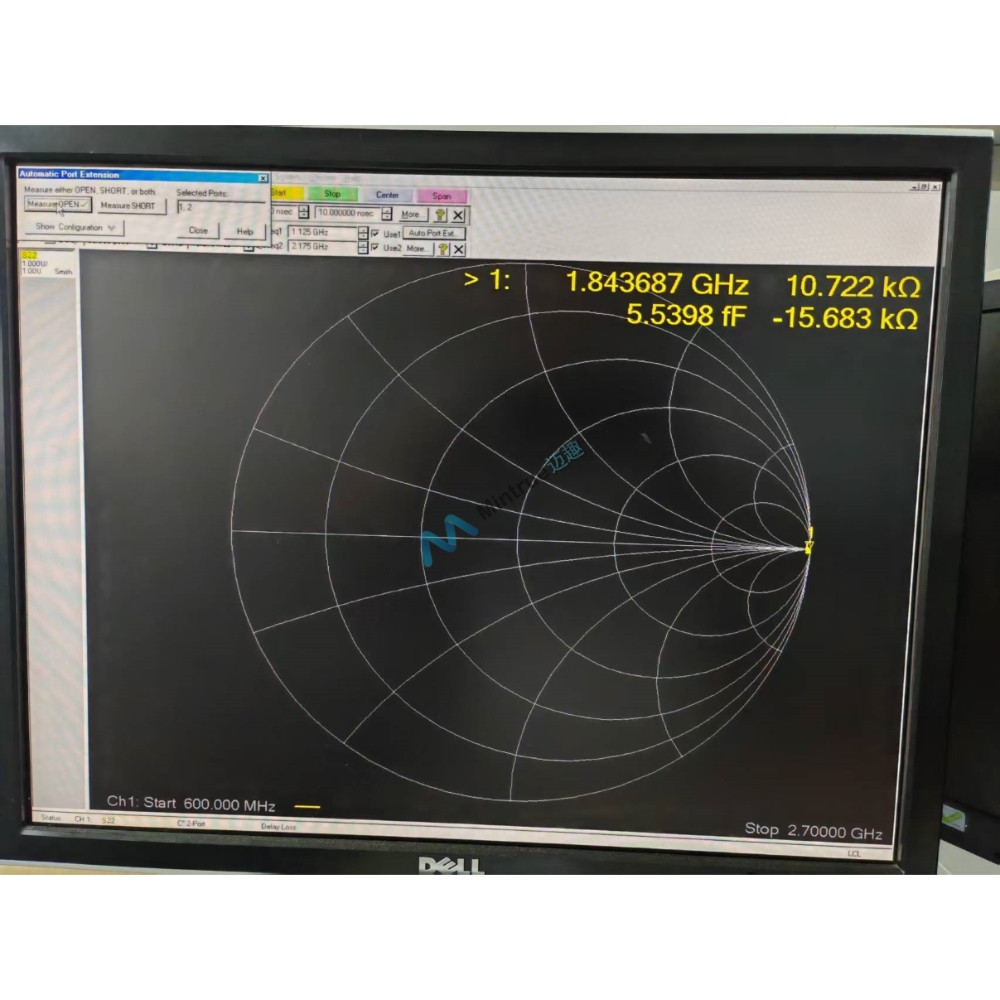The image size is (1000, 1000).
Task: Click the help question icon in nsec row
Action: point(440,216)
